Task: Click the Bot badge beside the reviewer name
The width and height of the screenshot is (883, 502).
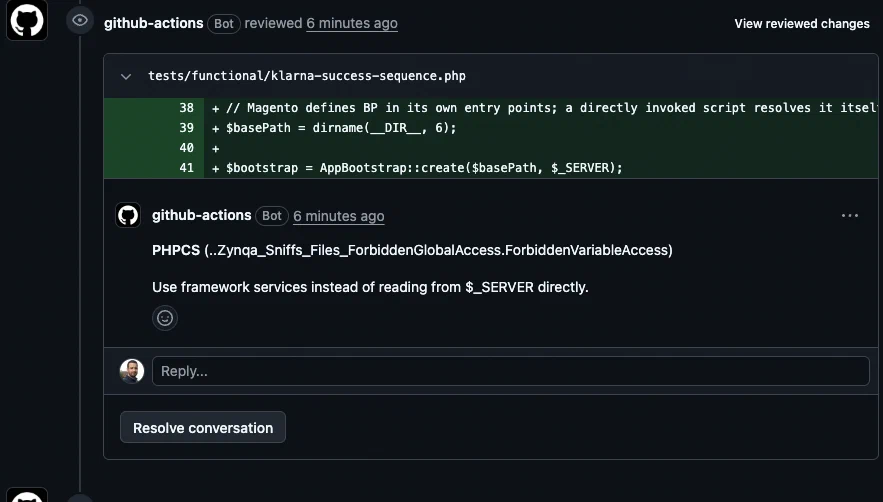Action: 224,24
